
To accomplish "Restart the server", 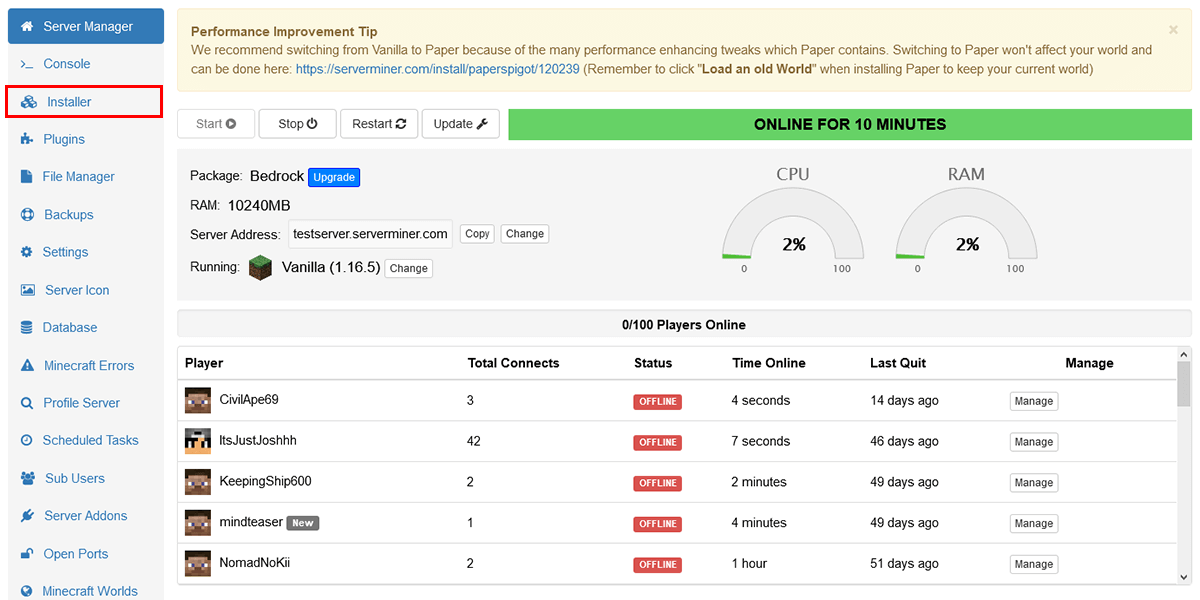I will pos(379,124).
